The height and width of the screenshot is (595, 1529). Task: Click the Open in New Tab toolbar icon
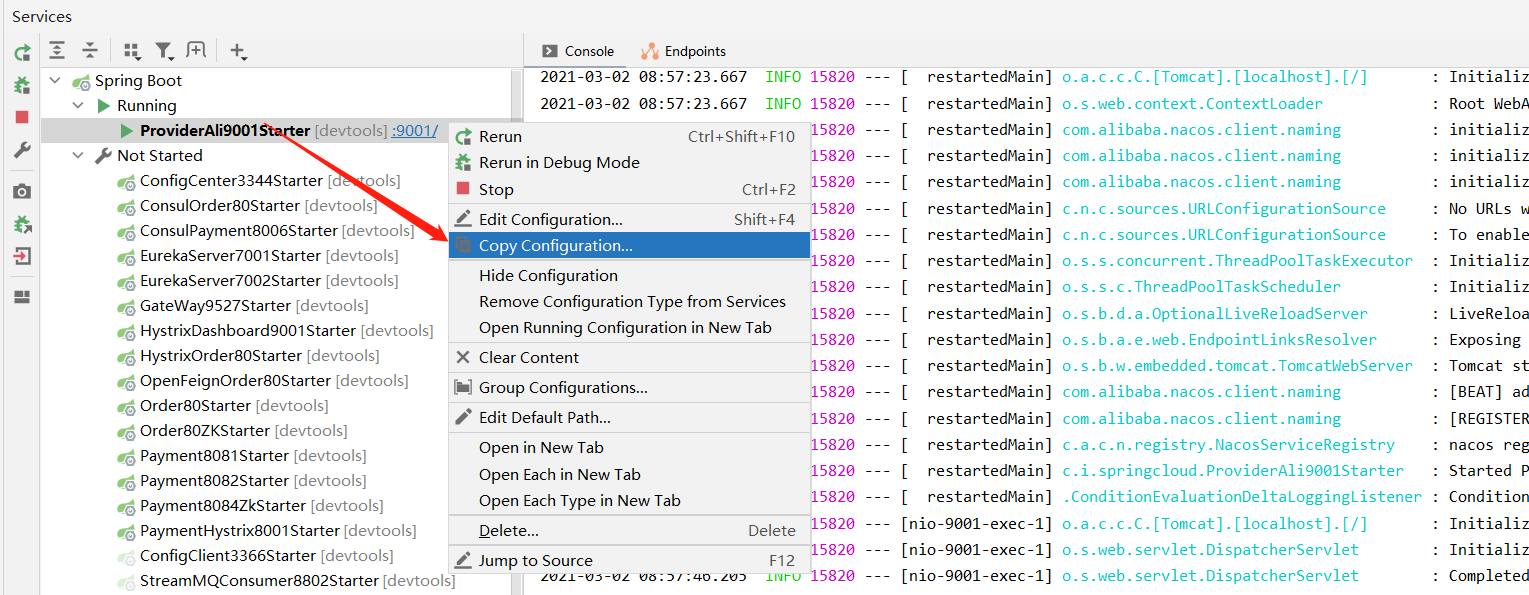click(196, 50)
